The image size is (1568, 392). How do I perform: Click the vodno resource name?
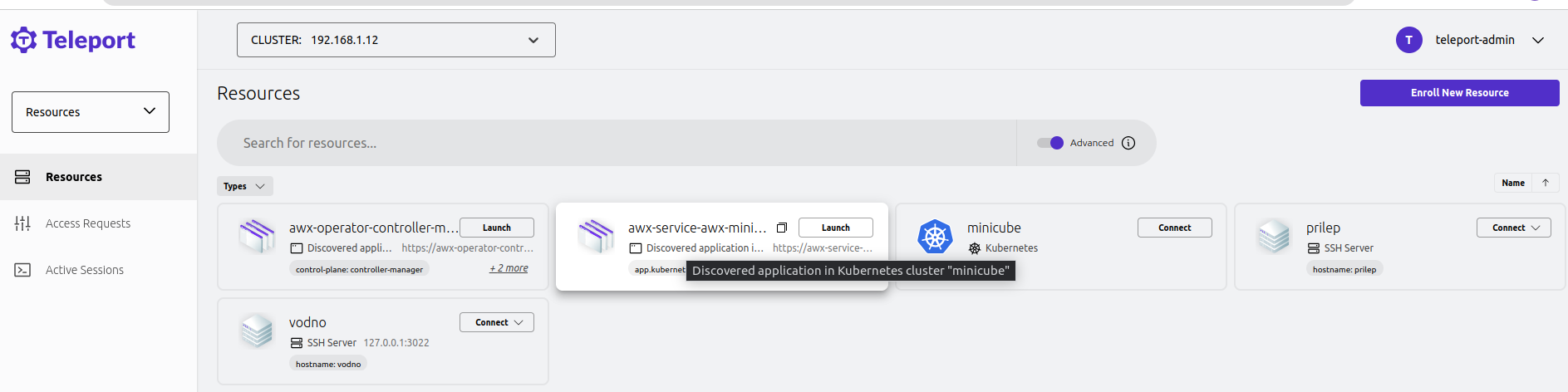(307, 322)
